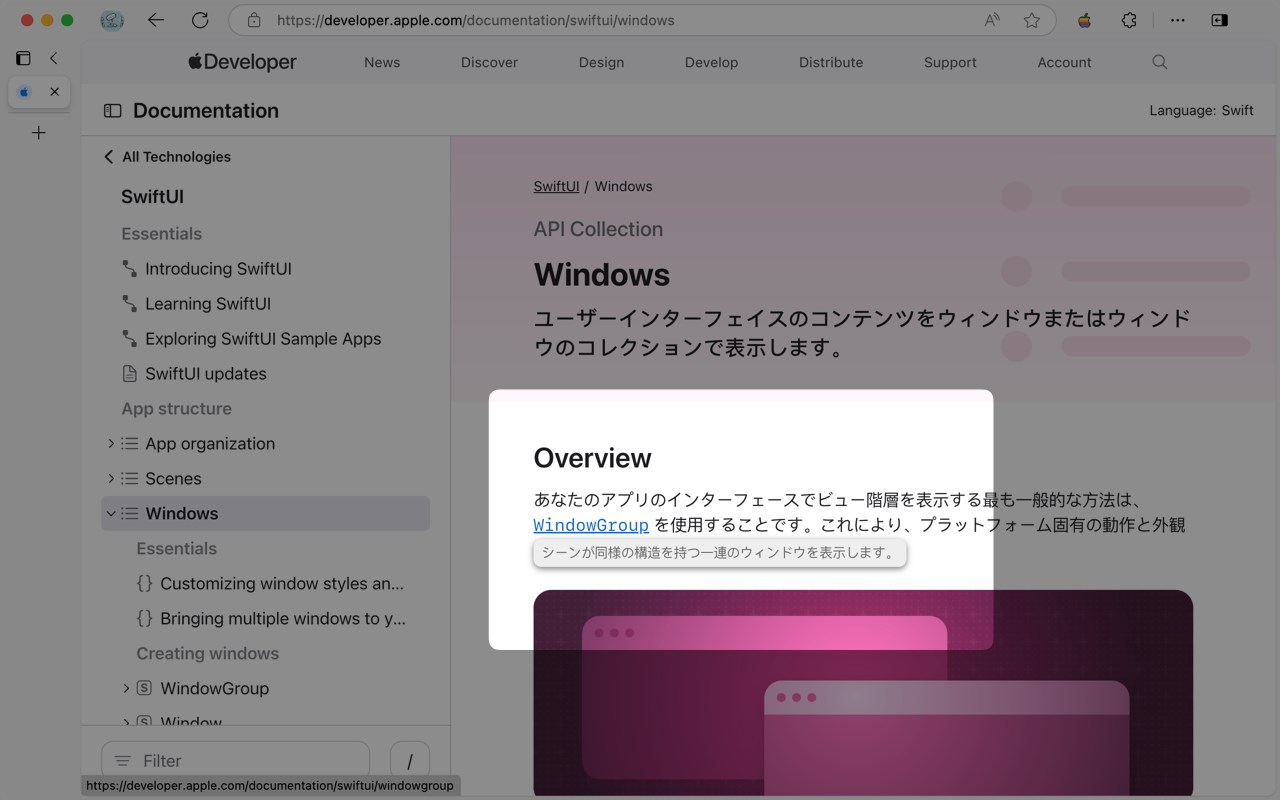Follow the SwiftUI breadcrumb link

(556, 186)
